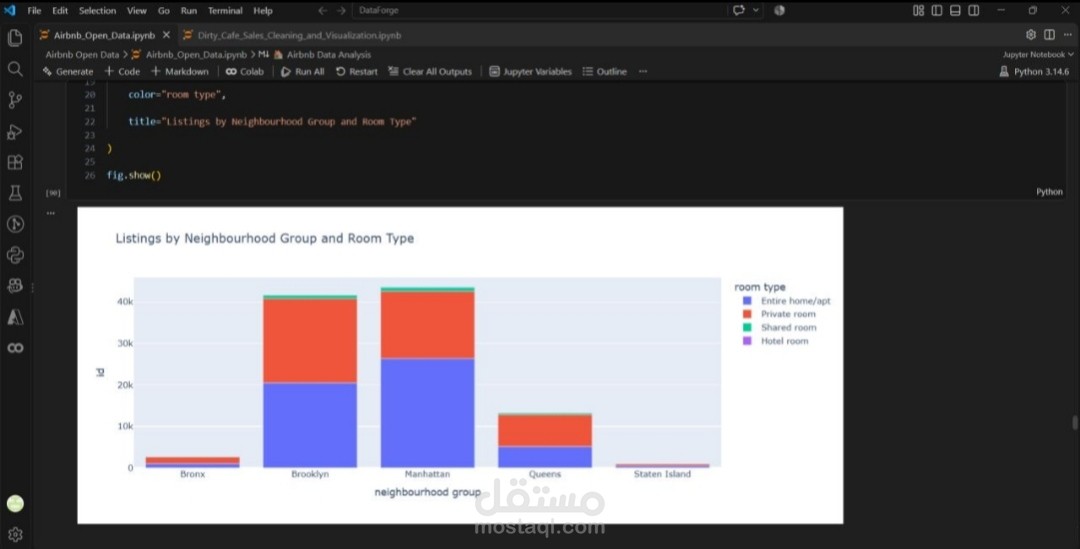Open the Accounts avatar in activity bar
This screenshot has height=549, width=1080.
(14, 504)
